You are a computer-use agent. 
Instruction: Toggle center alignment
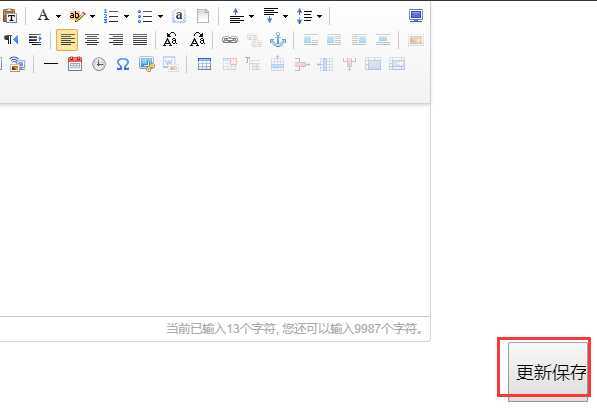coord(92,40)
